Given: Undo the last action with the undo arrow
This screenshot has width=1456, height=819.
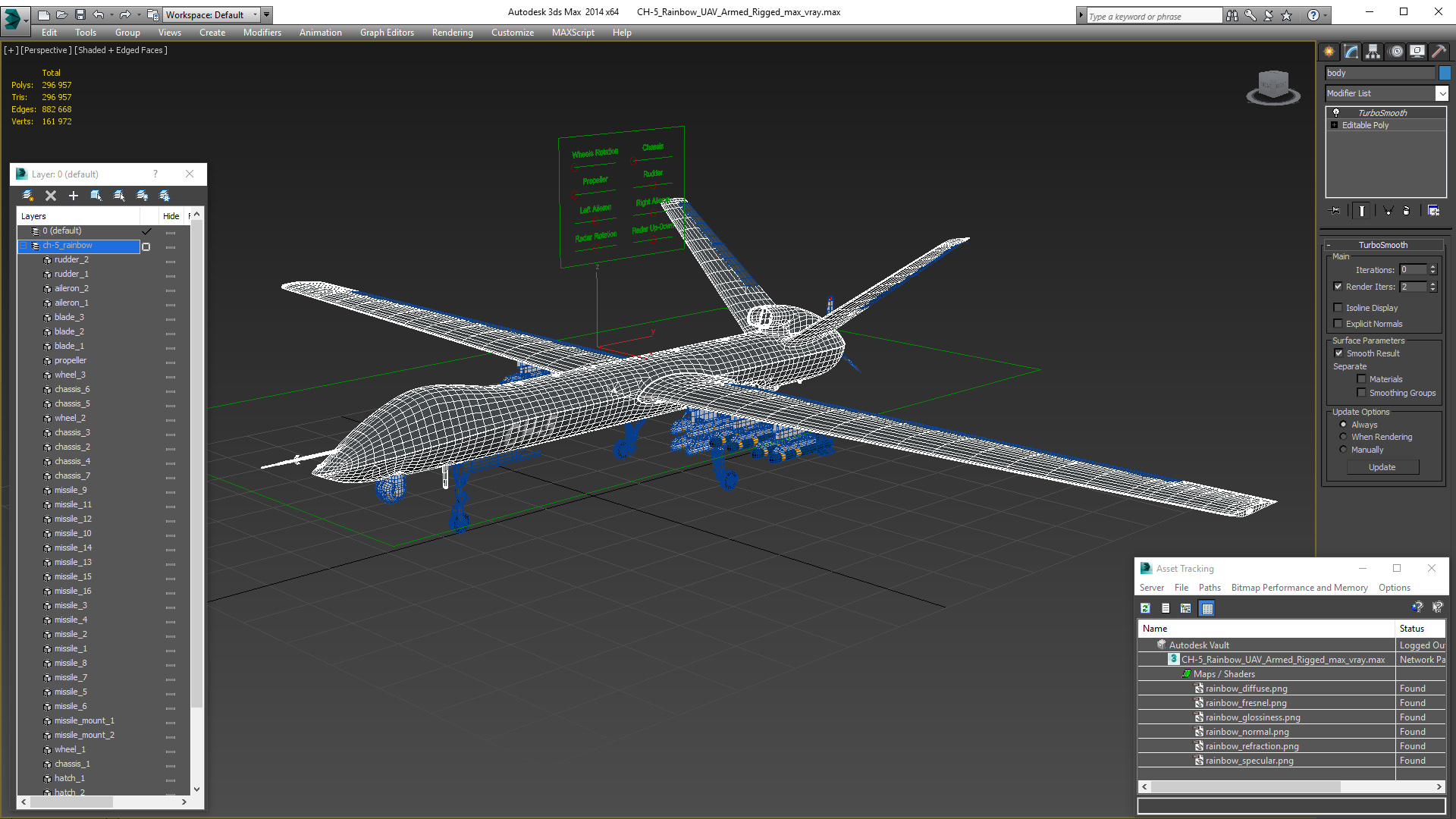Looking at the screenshot, I should click(x=99, y=14).
